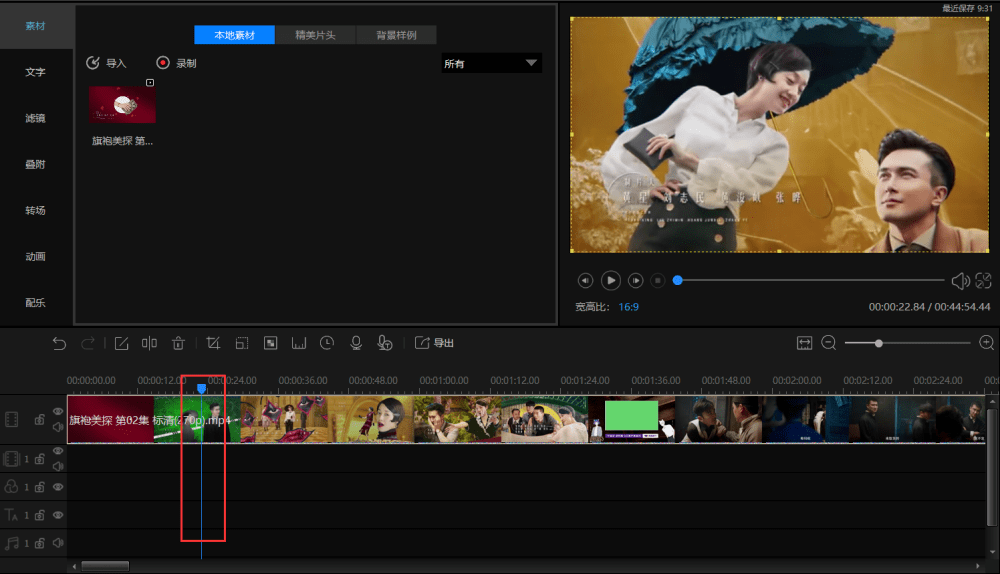Click the microphone voiceover icon
Viewport: 1000px width, 574px height.
click(355, 343)
